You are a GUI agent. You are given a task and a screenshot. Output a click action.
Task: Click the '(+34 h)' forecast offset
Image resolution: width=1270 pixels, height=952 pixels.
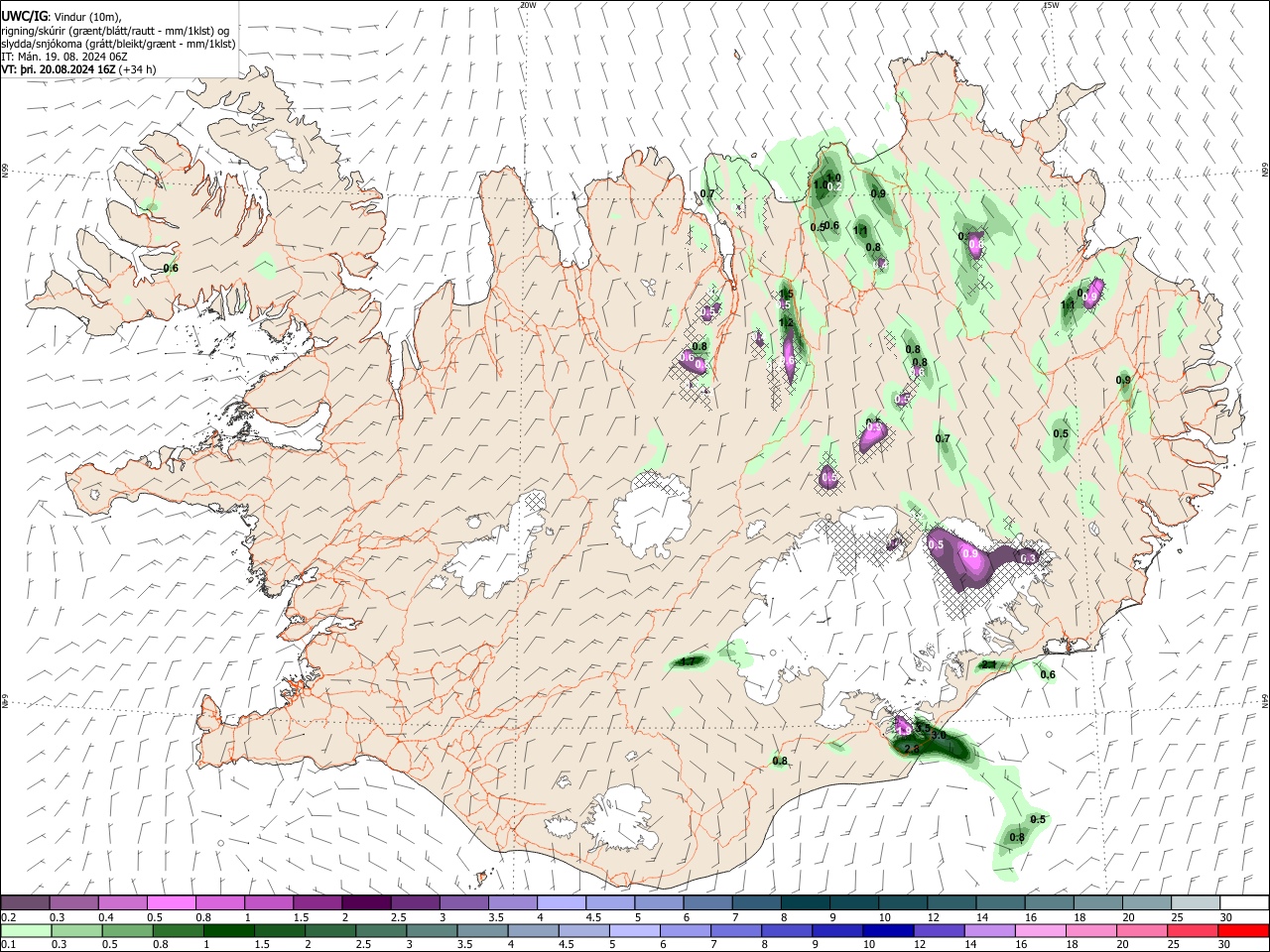137,69
